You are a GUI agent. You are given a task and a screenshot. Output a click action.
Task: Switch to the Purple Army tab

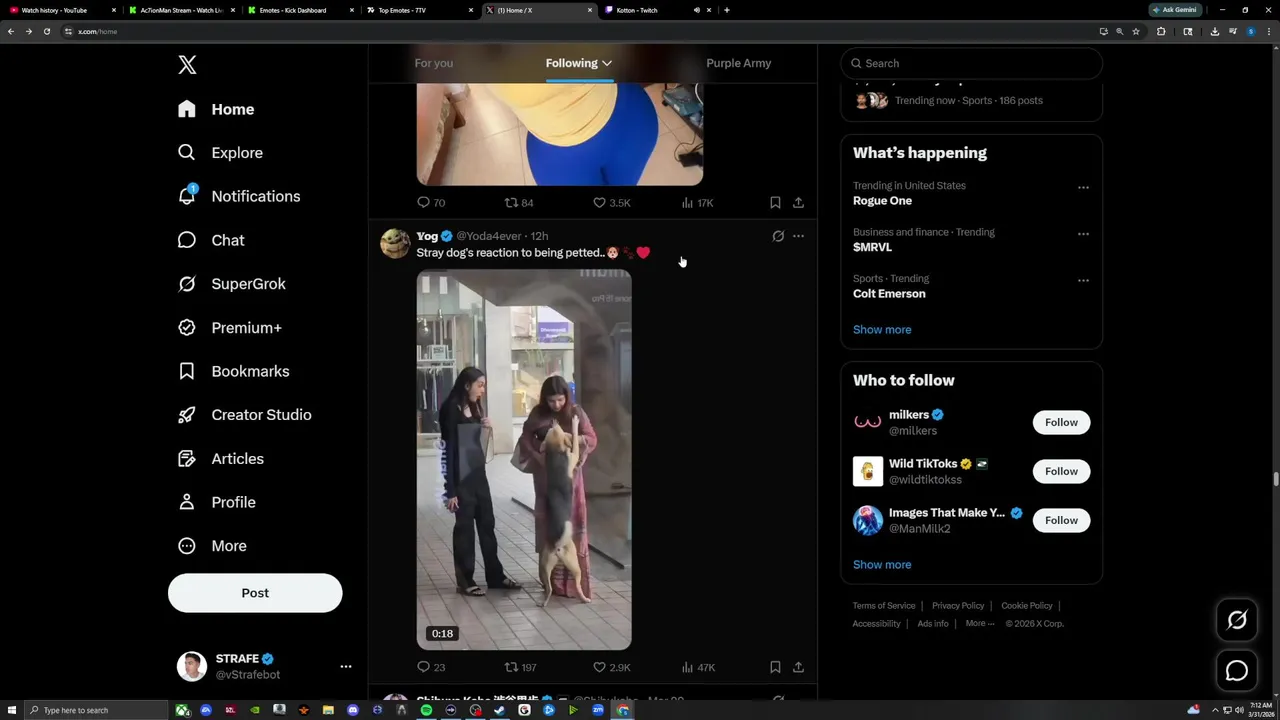tap(738, 63)
